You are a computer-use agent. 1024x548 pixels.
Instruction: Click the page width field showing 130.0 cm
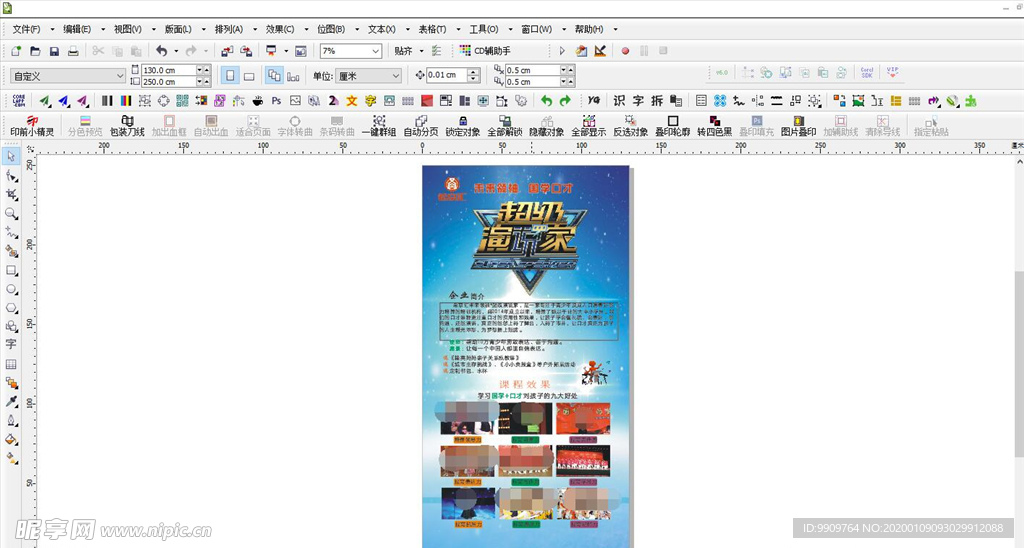coord(167,70)
